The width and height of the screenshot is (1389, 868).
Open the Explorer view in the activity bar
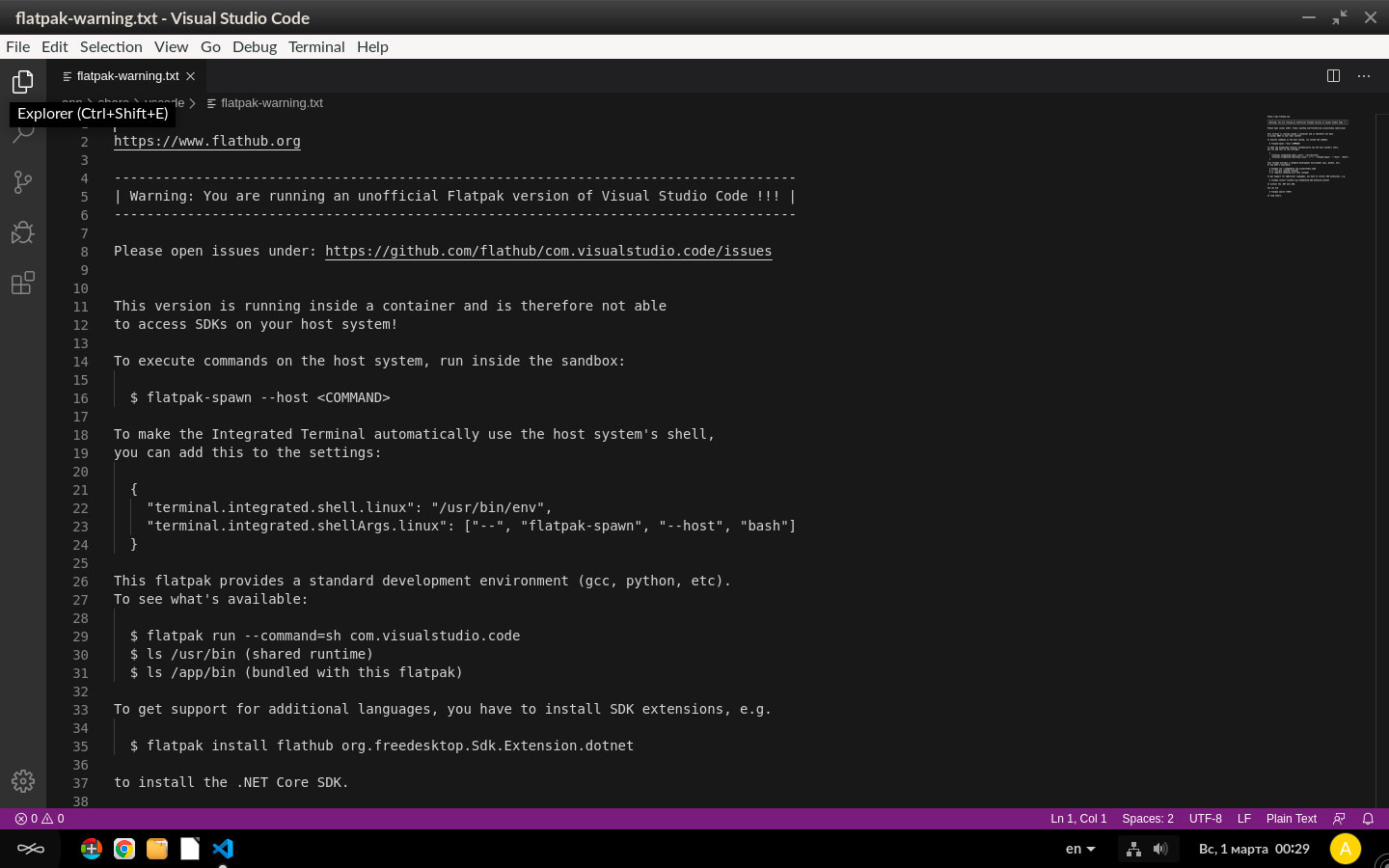pyautogui.click(x=23, y=82)
